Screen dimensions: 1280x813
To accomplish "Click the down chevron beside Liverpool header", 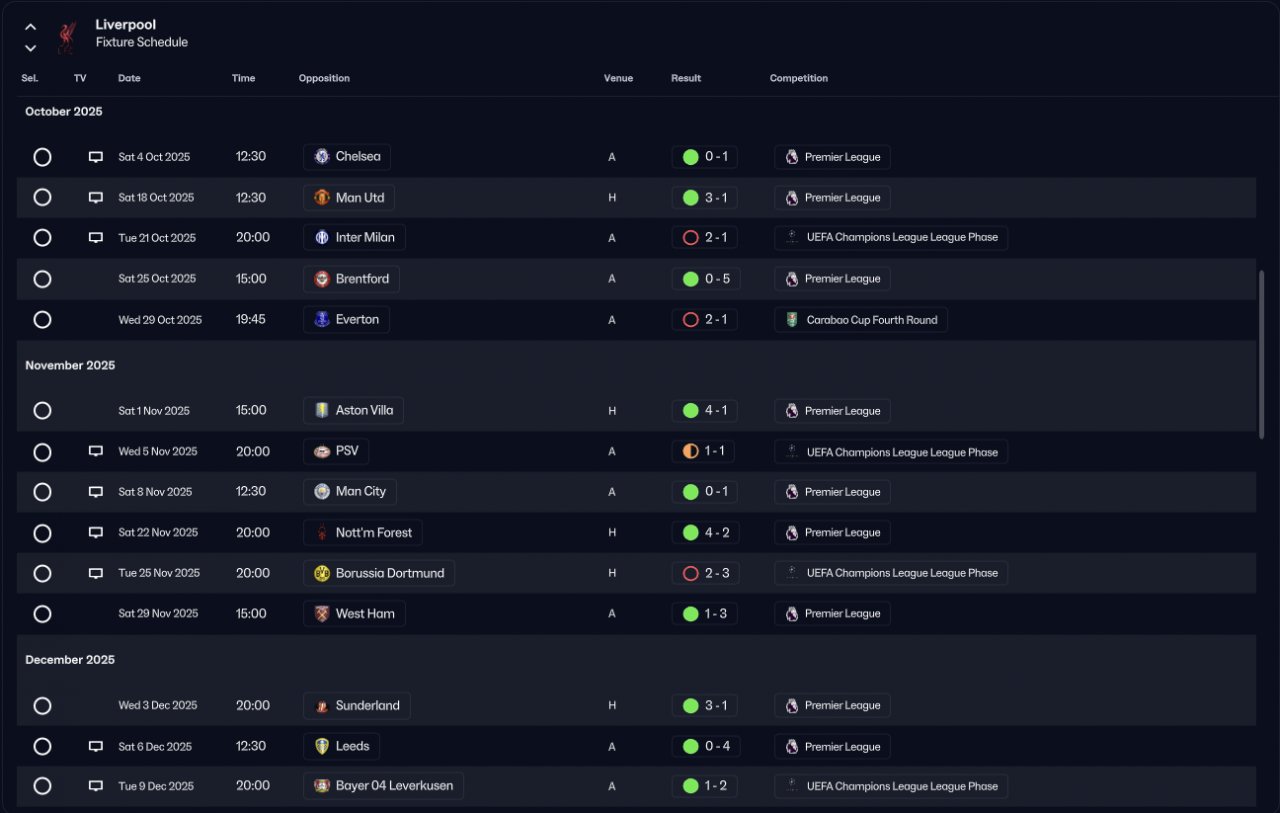I will click(x=31, y=47).
